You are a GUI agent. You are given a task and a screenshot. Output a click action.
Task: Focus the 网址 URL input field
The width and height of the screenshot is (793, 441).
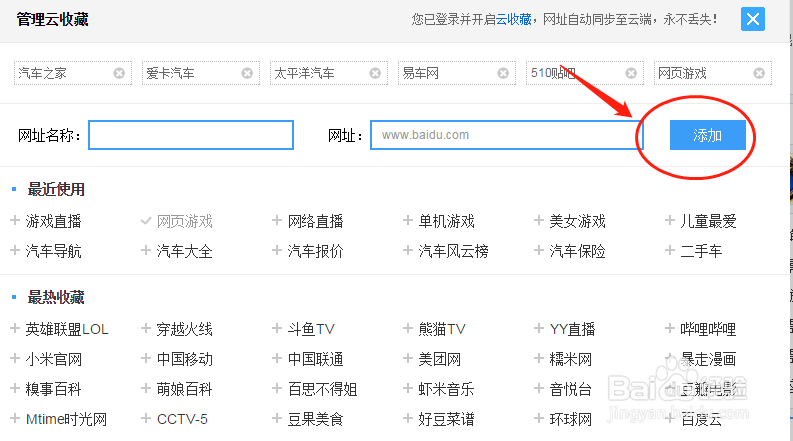click(507, 135)
